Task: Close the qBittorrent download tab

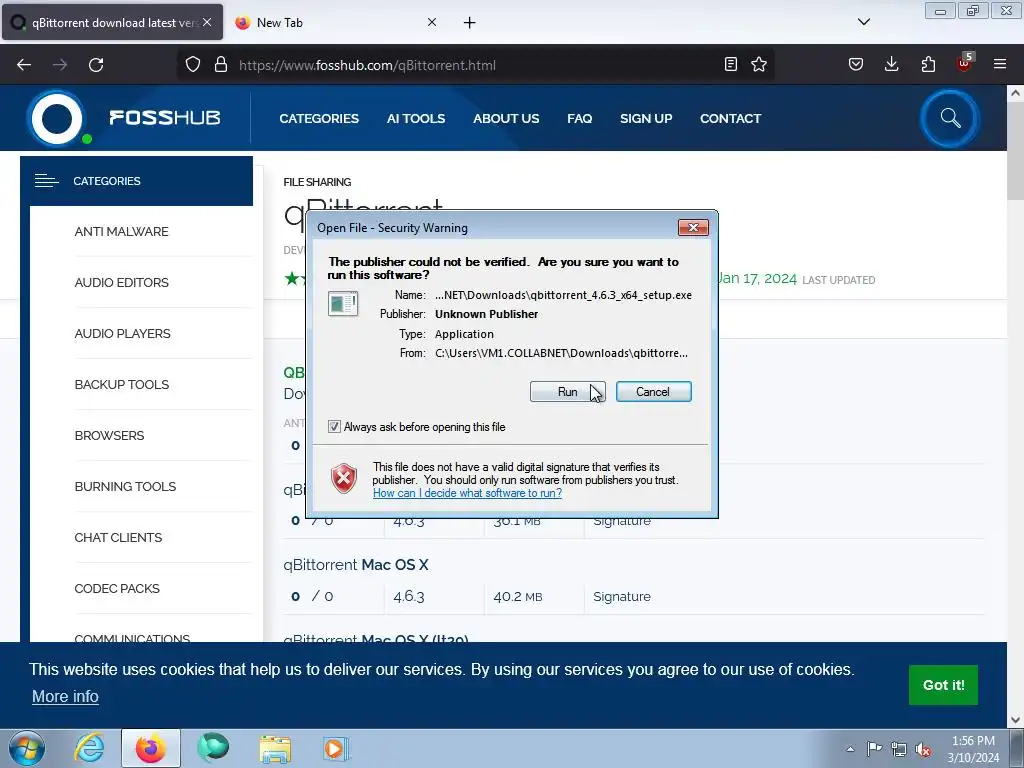Action: click(207, 22)
